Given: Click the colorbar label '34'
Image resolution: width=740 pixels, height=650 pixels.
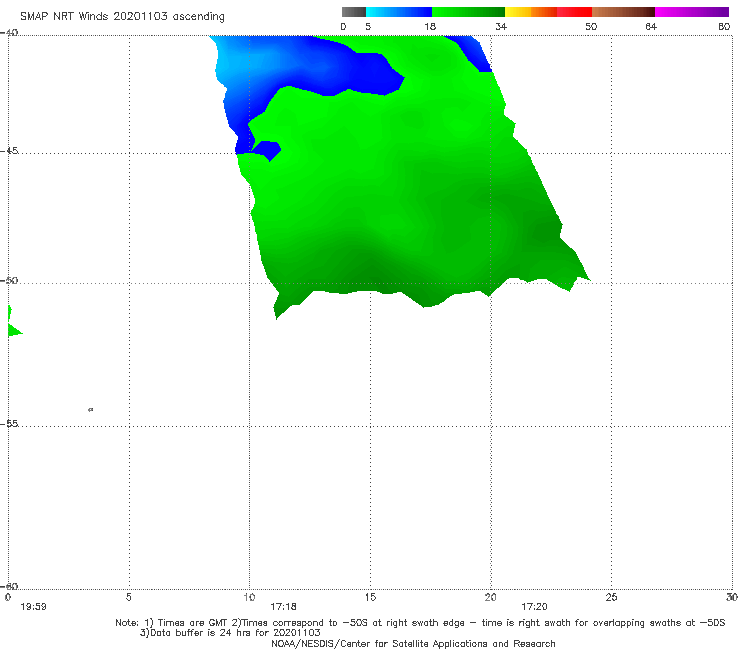Looking at the screenshot, I should tap(501, 26).
